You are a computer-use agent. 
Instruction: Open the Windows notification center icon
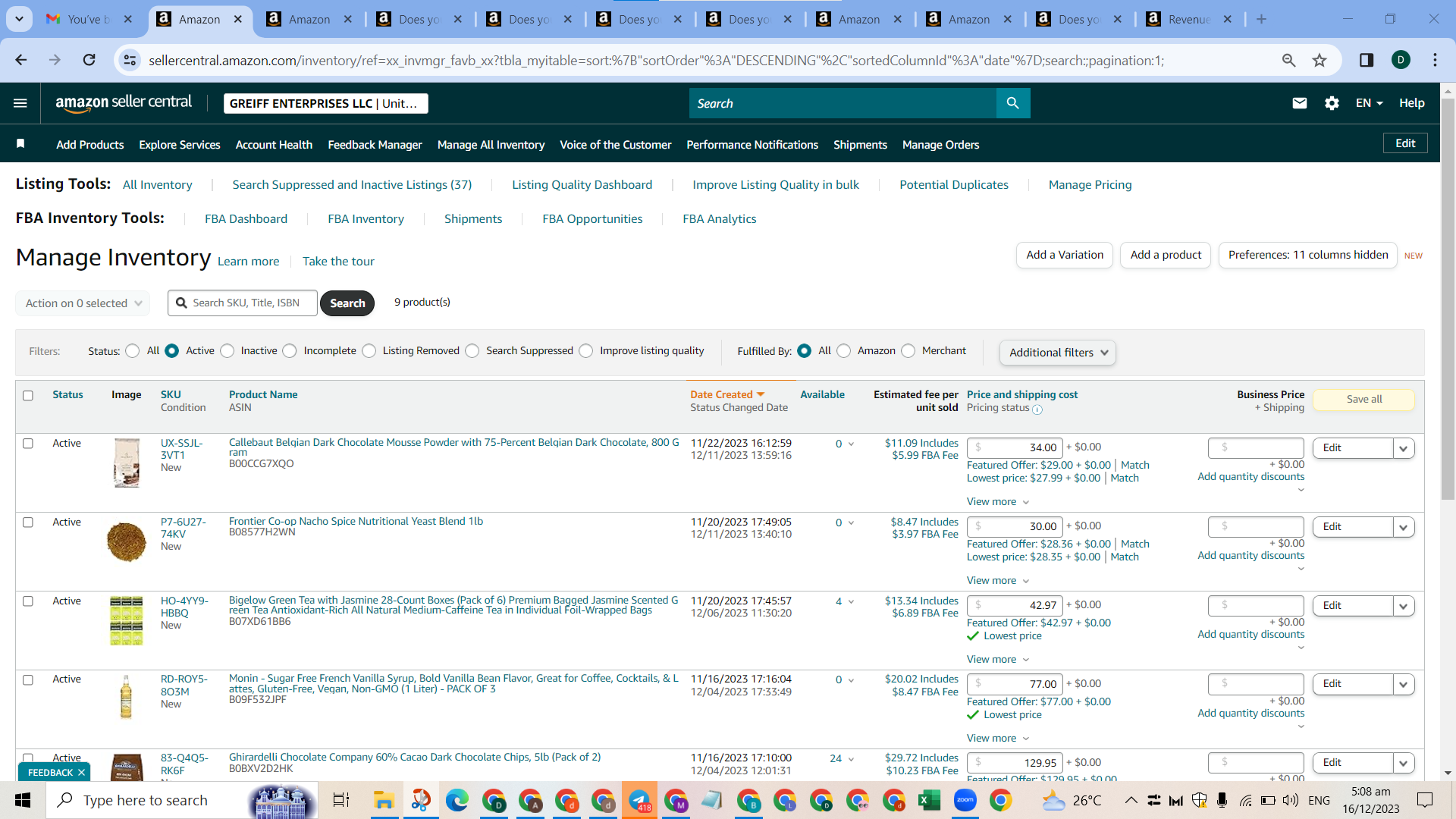pyautogui.click(x=1425, y=800)
